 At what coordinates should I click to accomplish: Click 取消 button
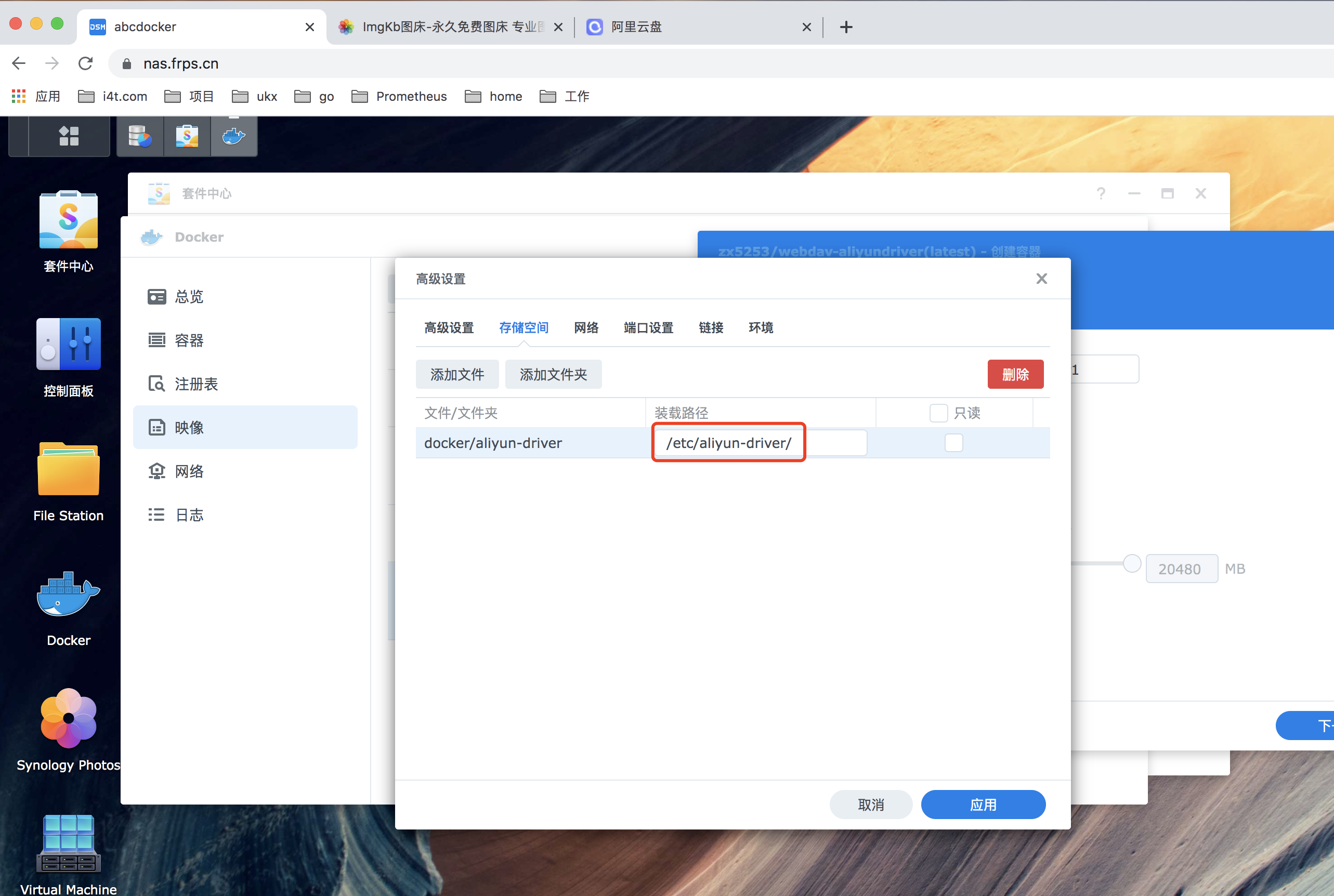tap(870, 805)
